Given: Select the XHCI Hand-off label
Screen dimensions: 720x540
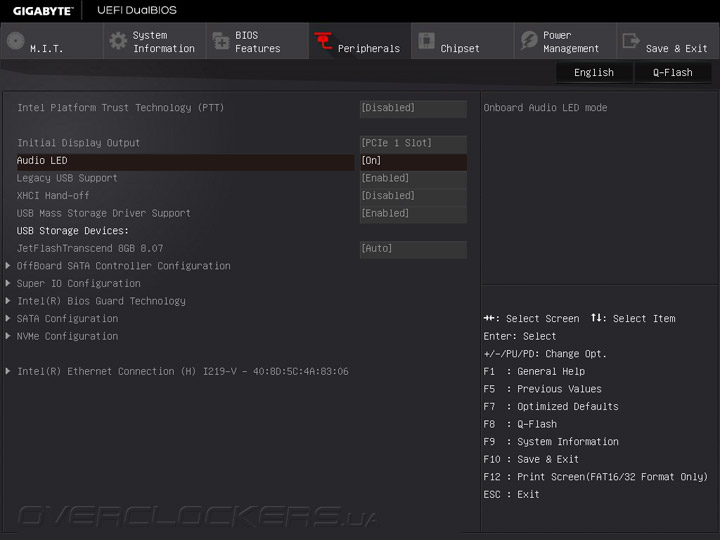Looking at the screenshot, I should [53, 196].
